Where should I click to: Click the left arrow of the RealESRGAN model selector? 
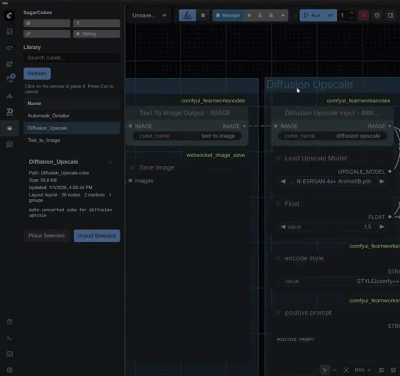[283, 181]
